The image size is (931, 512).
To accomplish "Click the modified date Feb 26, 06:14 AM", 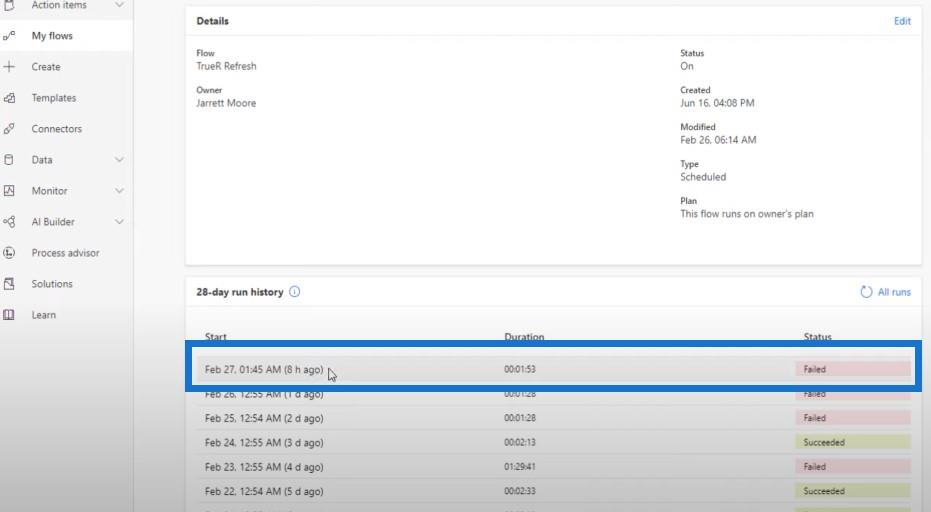I will coord(718,140).
